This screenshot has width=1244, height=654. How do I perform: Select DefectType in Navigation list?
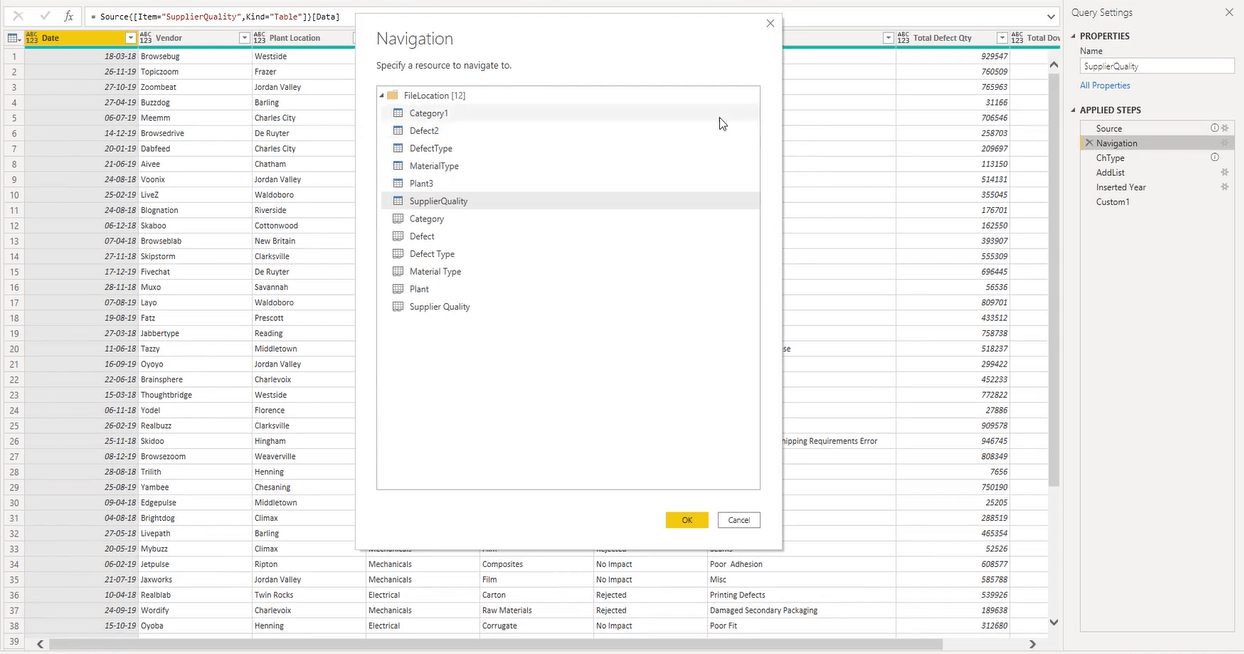click(x=568, y=148)
